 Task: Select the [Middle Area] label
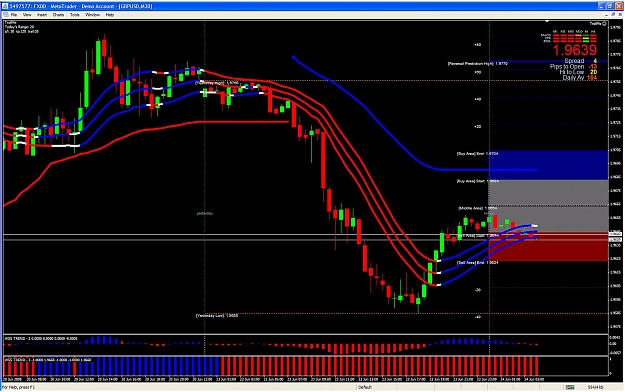(478, 208)
